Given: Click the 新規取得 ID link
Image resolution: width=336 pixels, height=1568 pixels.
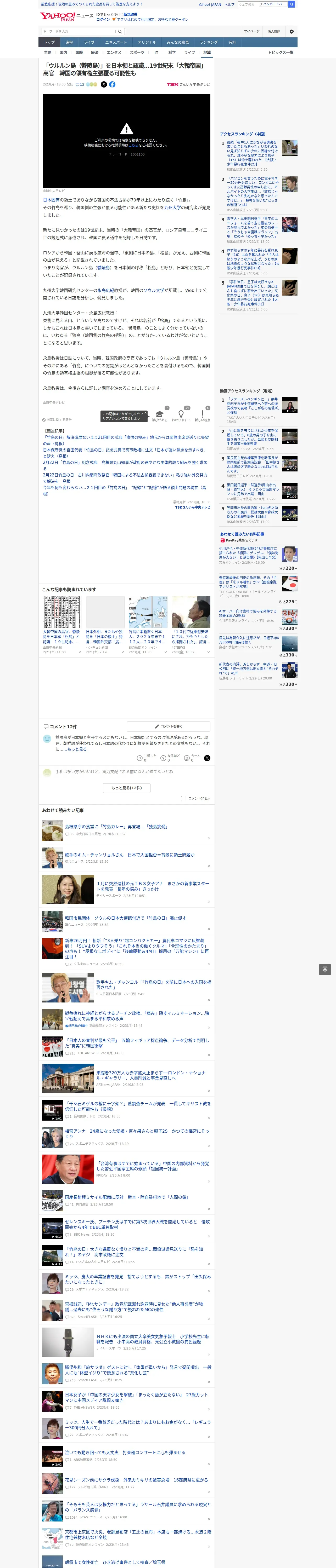Looking at the screenshot, I should (131, 15).
